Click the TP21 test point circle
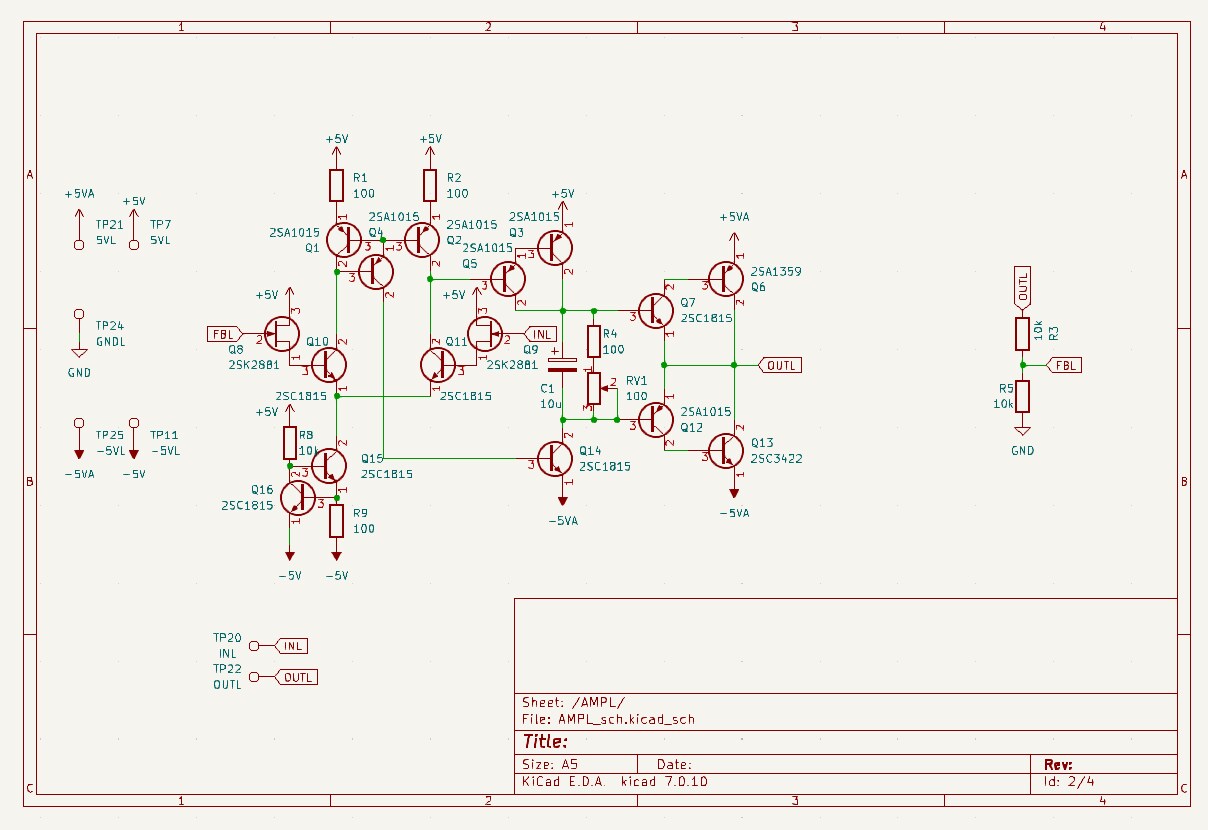Image resolution: width=1208 pixels, height=830 pixels. coord(79,244)
